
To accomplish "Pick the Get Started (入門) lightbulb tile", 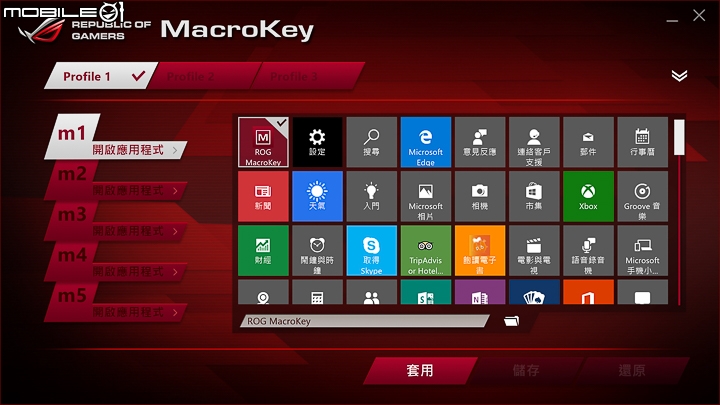I will [x=371, y=196].
